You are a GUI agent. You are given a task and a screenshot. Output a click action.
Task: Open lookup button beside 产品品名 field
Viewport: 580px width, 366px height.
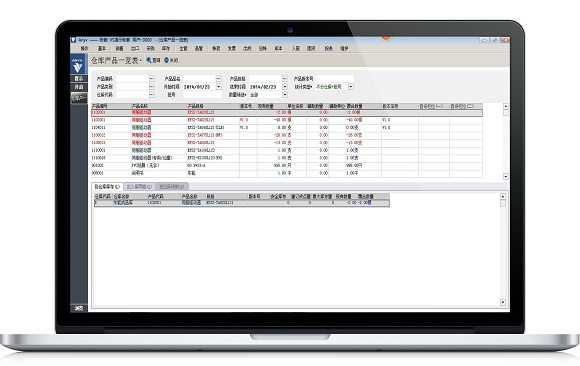point(219,78)
